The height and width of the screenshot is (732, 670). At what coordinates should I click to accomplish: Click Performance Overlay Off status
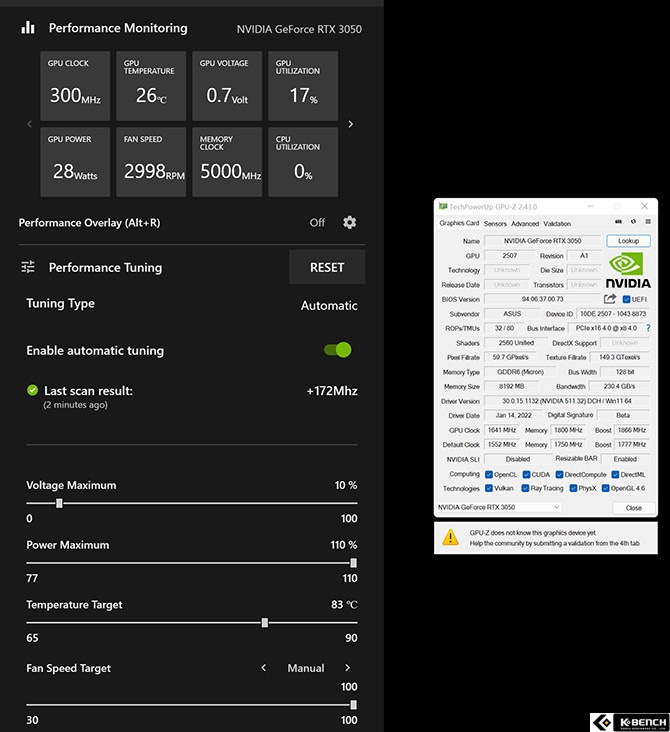pyautogui.click(x=317, y=223)
